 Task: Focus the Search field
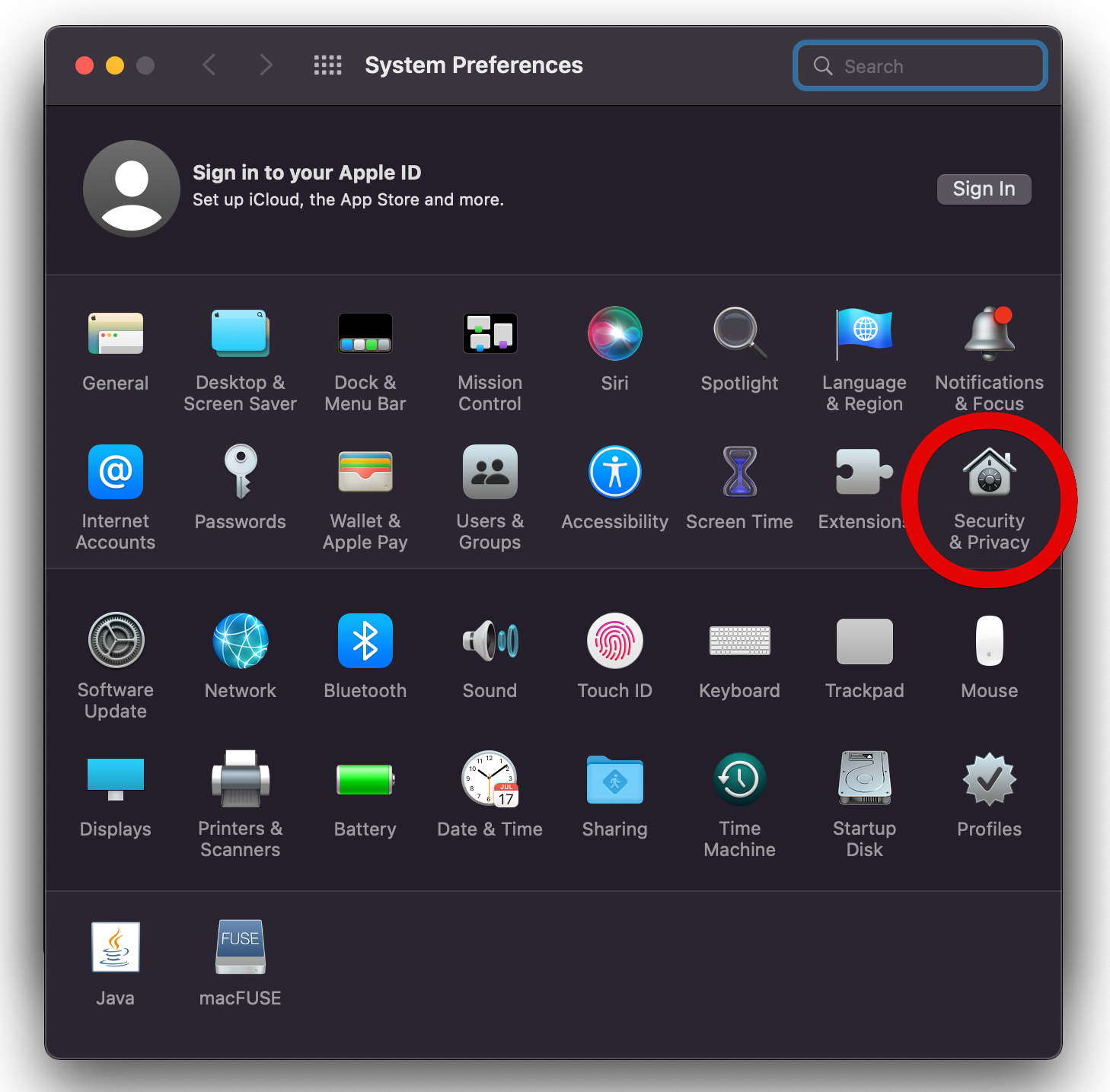(920, 65)
